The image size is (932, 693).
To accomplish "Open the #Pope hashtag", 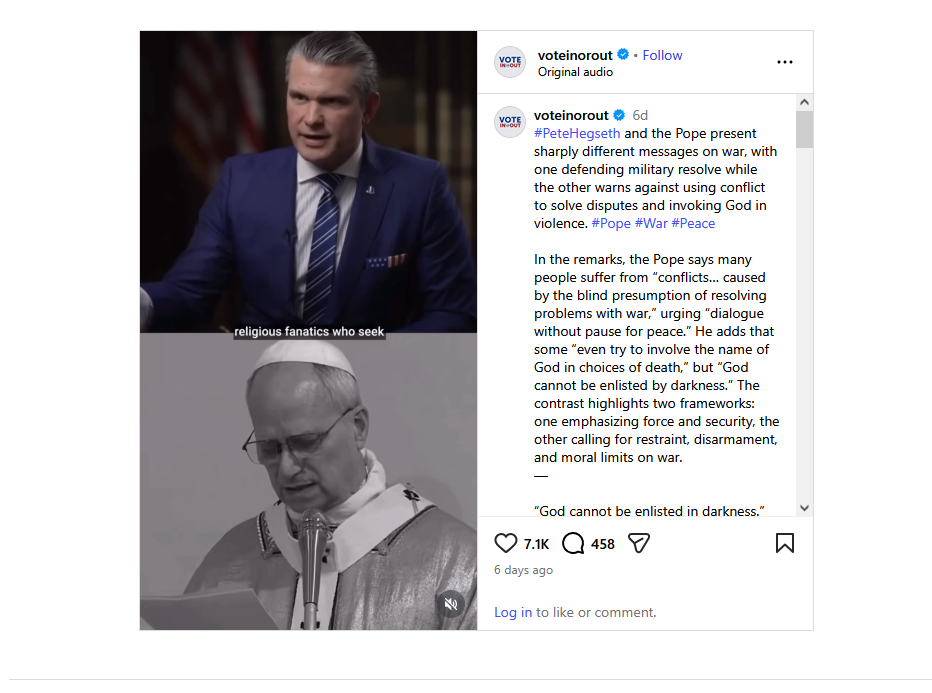I will (x=611, y=223).
